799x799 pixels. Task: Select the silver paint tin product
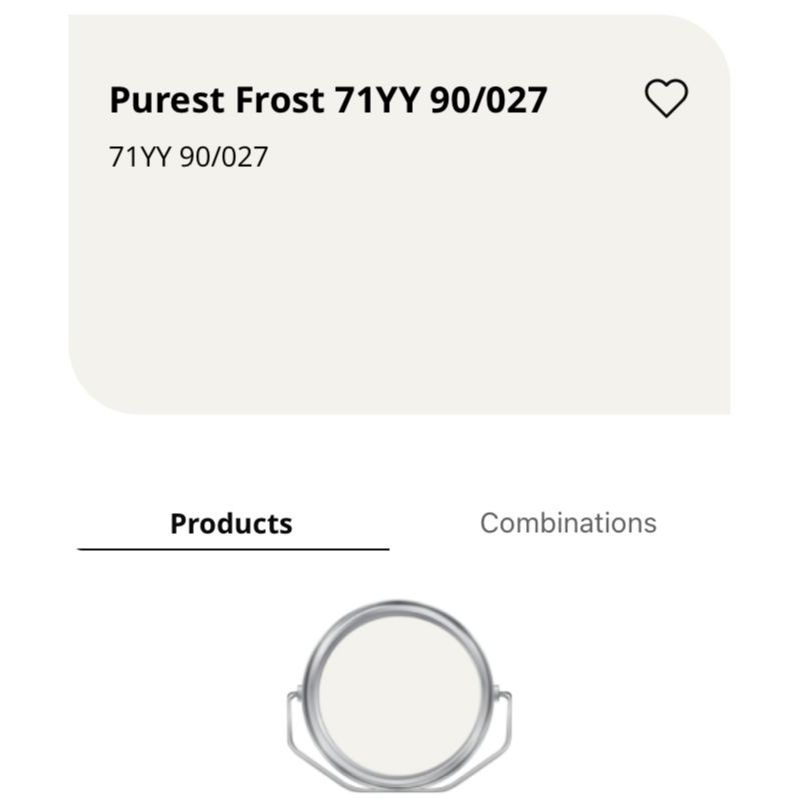coord(399,690)
